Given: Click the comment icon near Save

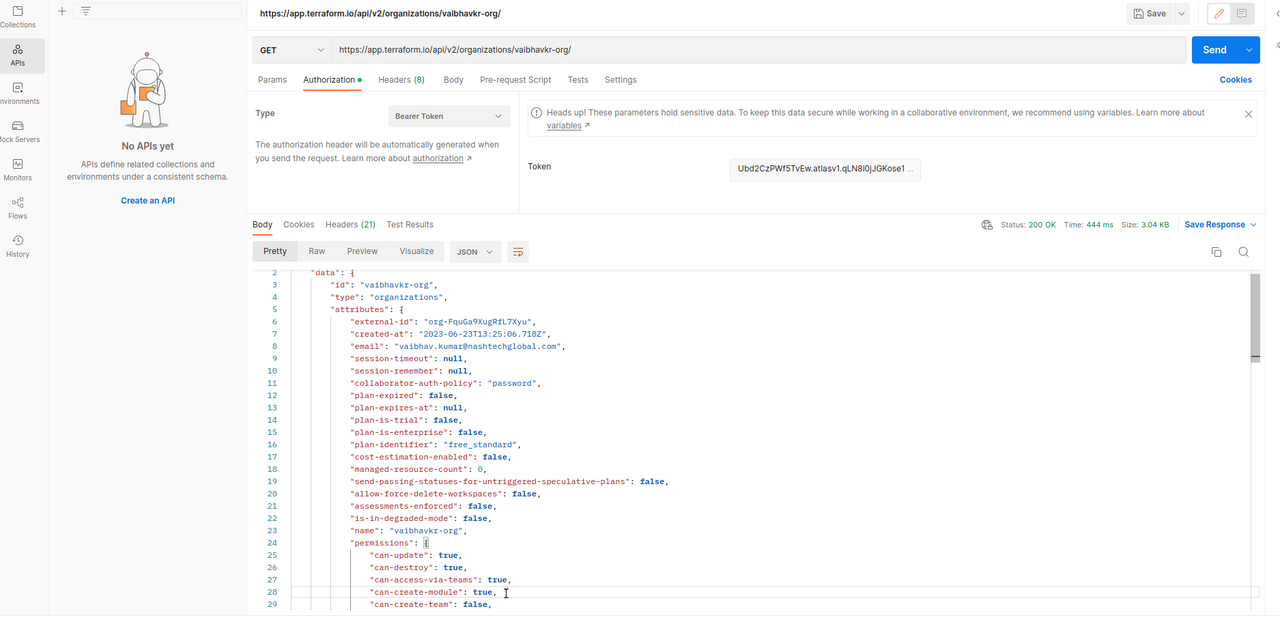Looking at the screenshot, I should click(x=1242, y=14).
